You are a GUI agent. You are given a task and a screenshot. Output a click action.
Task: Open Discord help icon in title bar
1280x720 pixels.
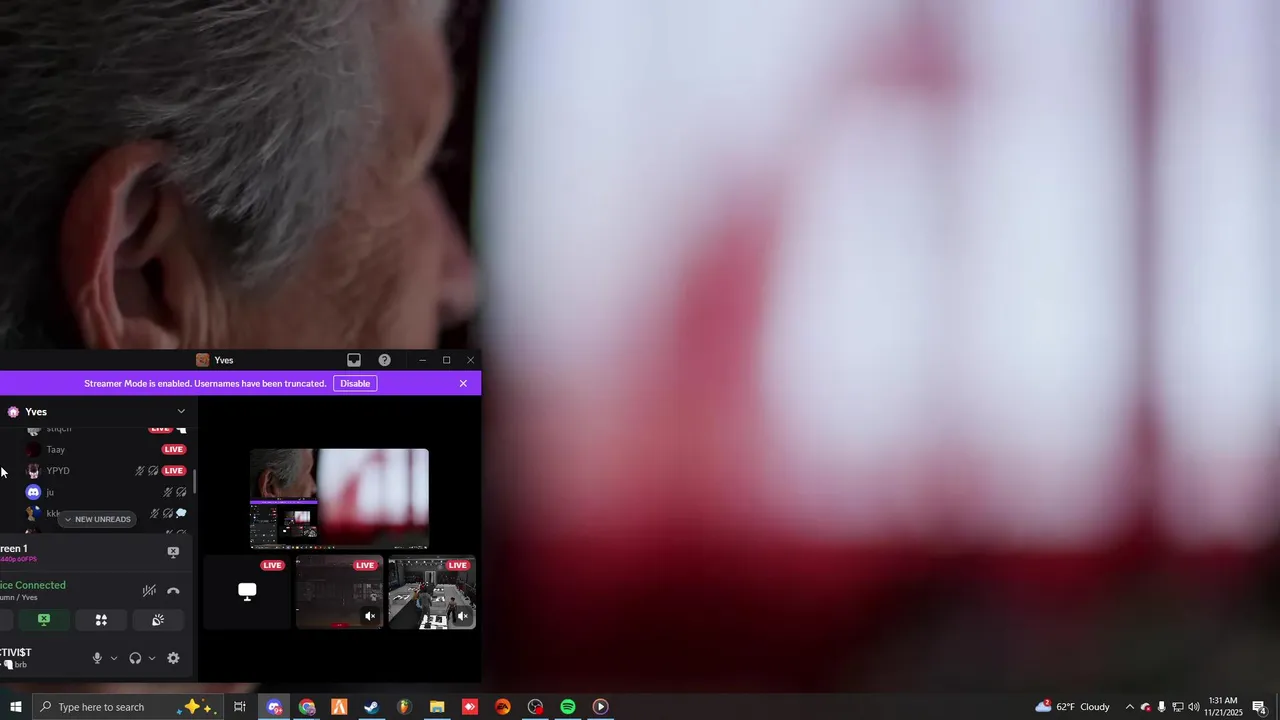[x=384, y=360]
